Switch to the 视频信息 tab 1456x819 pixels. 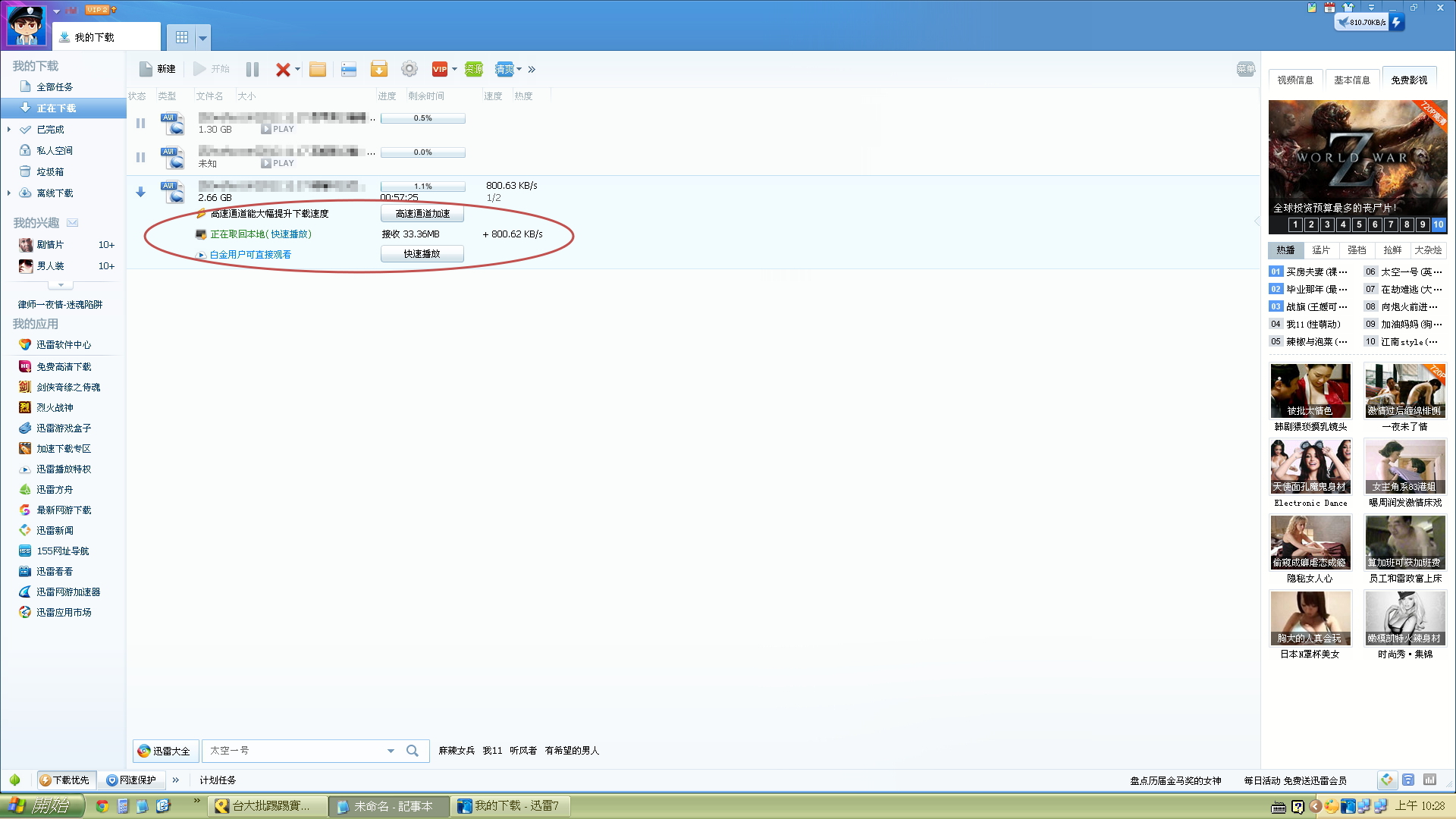[x=1295, y=80]
